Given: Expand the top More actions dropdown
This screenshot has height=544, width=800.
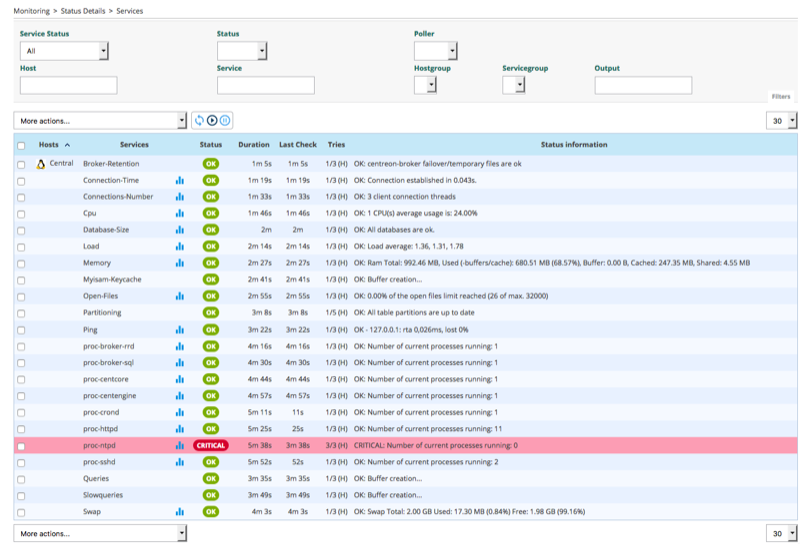Looking at the screenshot, I should pos(100,121).
